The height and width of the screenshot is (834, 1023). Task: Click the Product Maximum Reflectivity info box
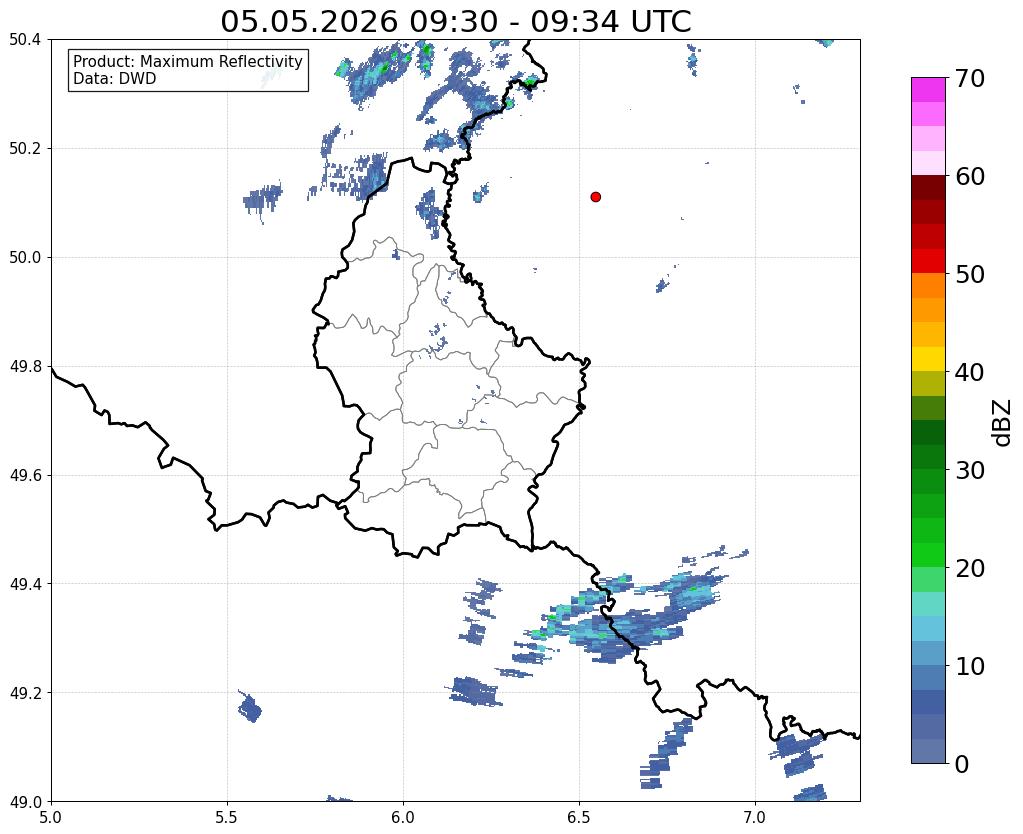pos(188,70)
